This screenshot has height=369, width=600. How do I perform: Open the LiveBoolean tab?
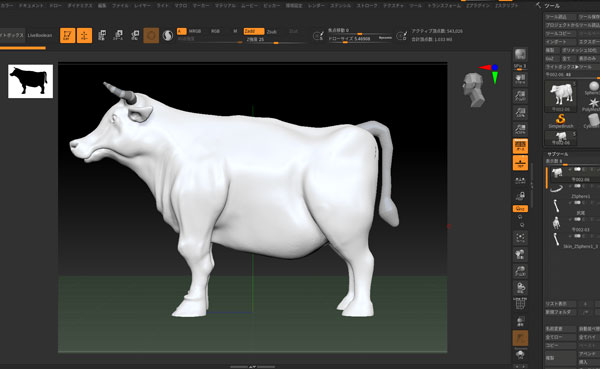pos(40,35)
